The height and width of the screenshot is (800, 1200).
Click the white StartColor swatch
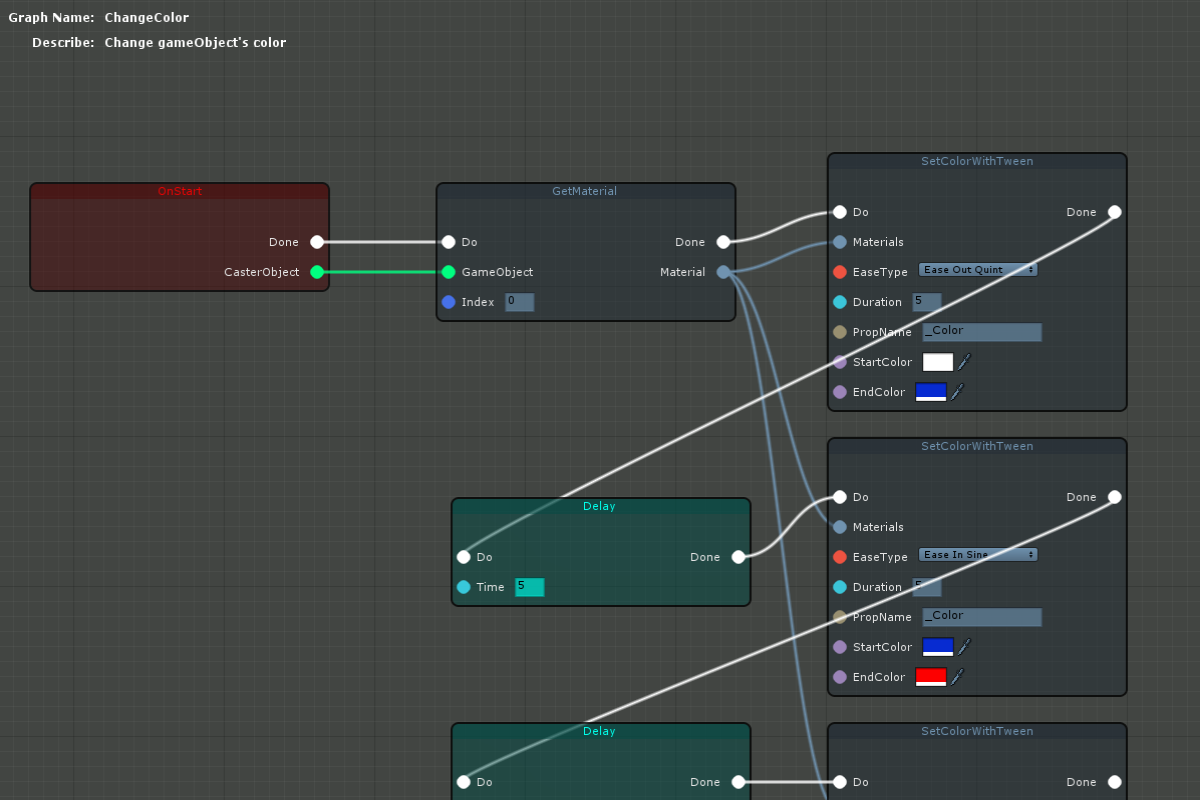tap(937, 362)
